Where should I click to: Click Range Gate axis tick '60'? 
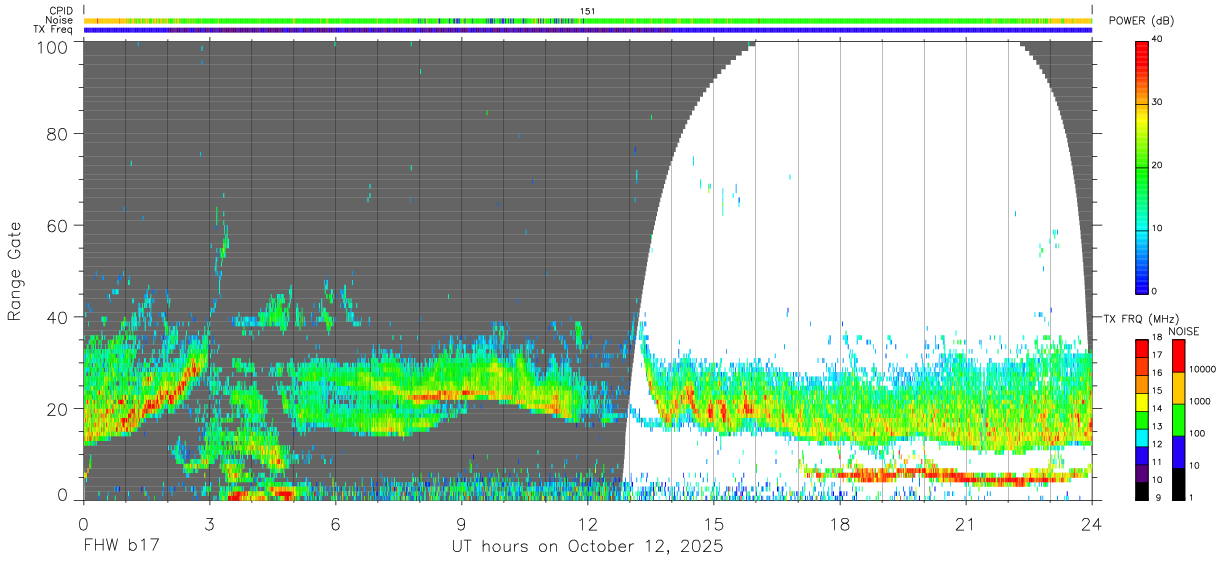pos(58,225)
